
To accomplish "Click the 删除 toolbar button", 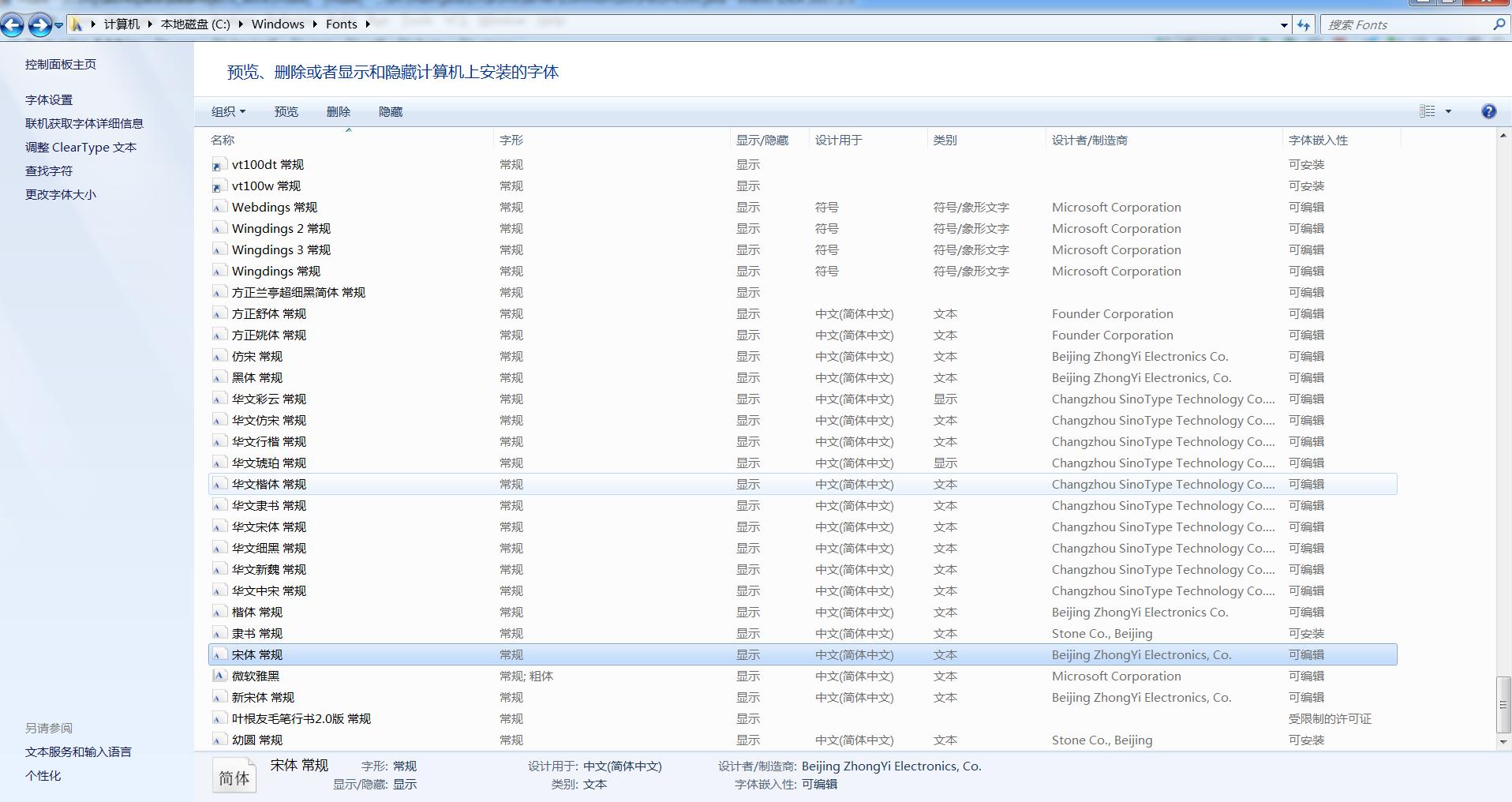I will pos(339,111).
